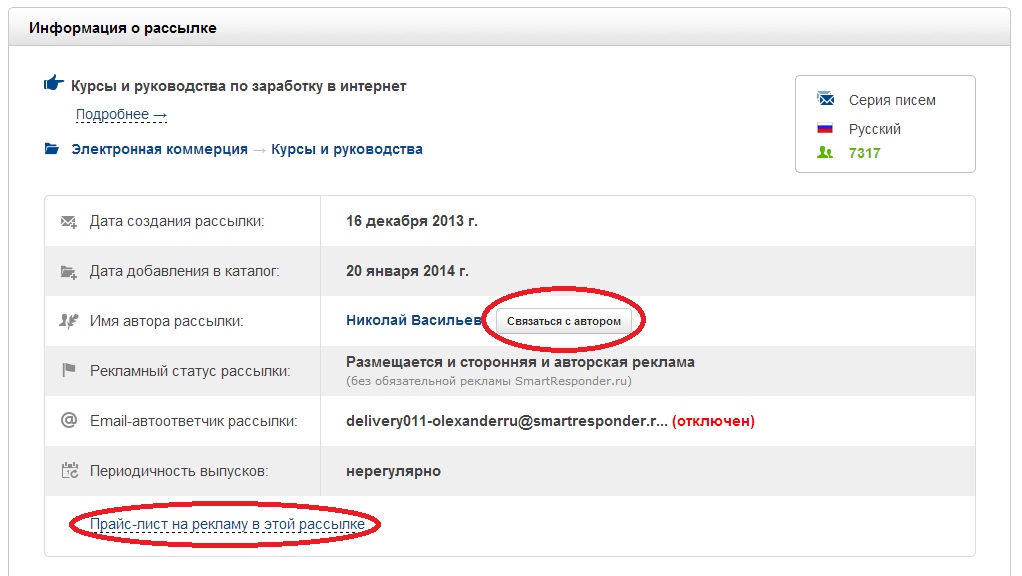
Task: Expand details via the Подробнее link
Action: click(x=121, y=115)
